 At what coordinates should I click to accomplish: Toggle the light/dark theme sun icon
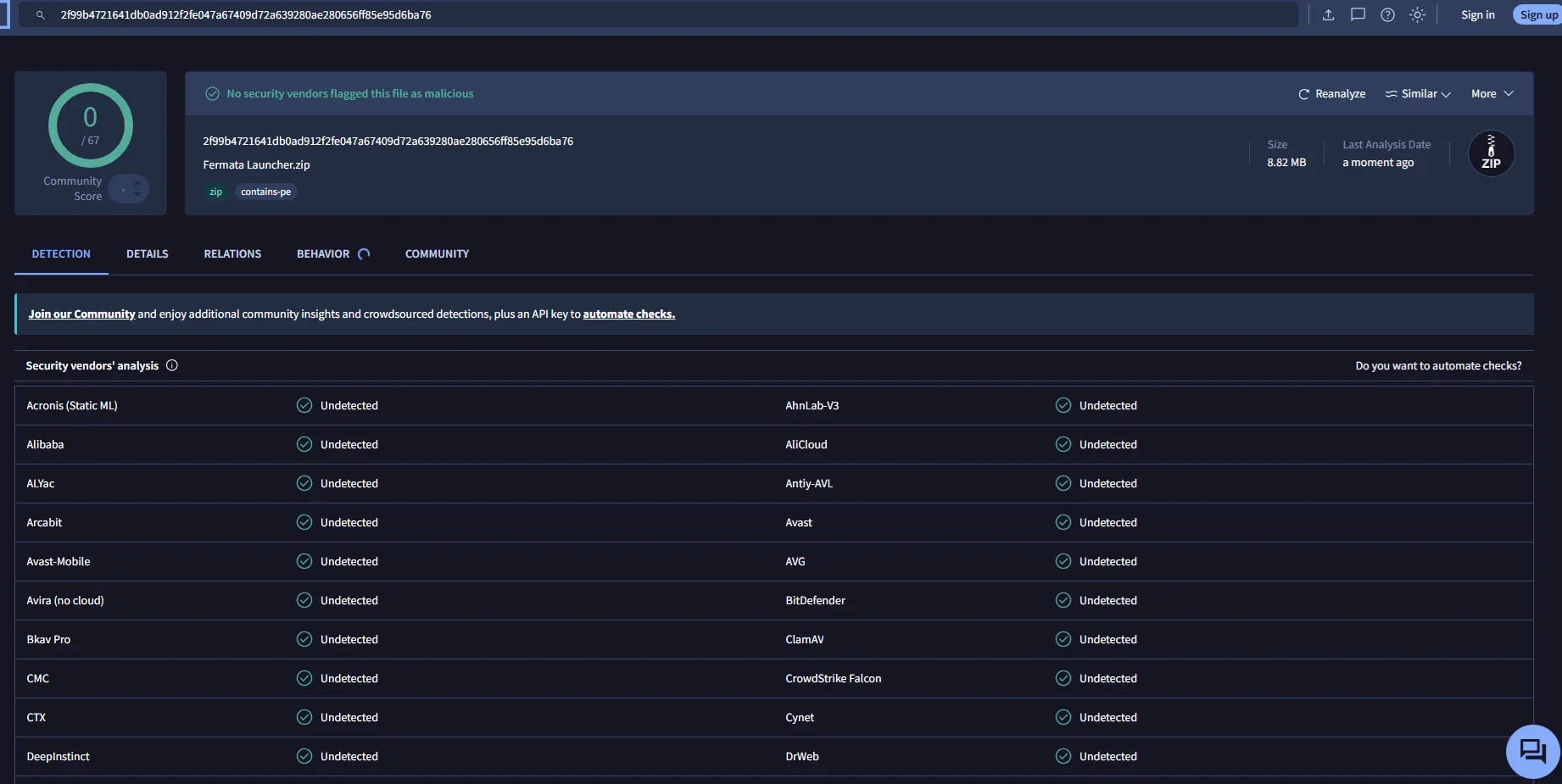(1417, 15)
